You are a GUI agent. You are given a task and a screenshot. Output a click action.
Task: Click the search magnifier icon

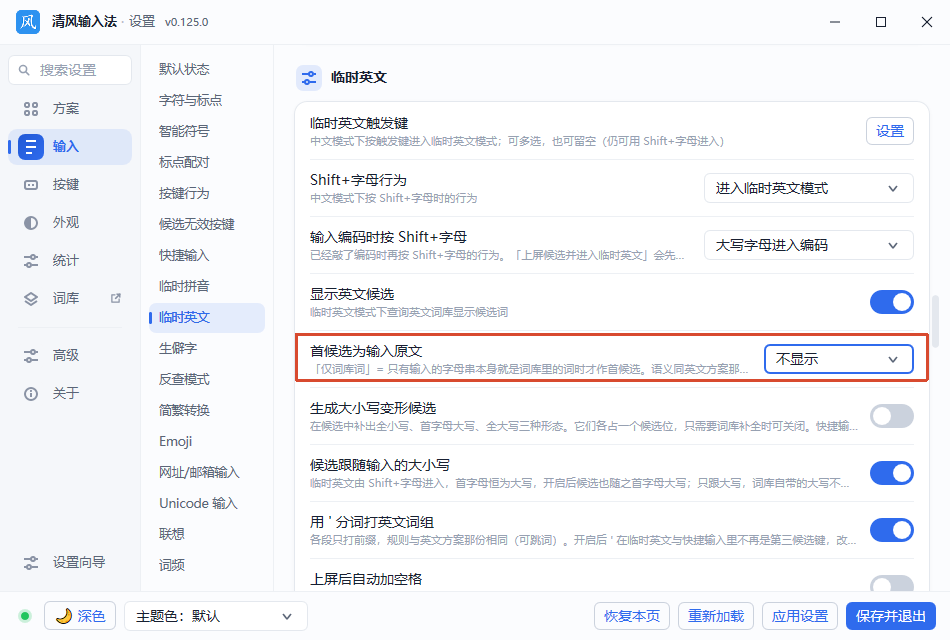pos(24,70)
